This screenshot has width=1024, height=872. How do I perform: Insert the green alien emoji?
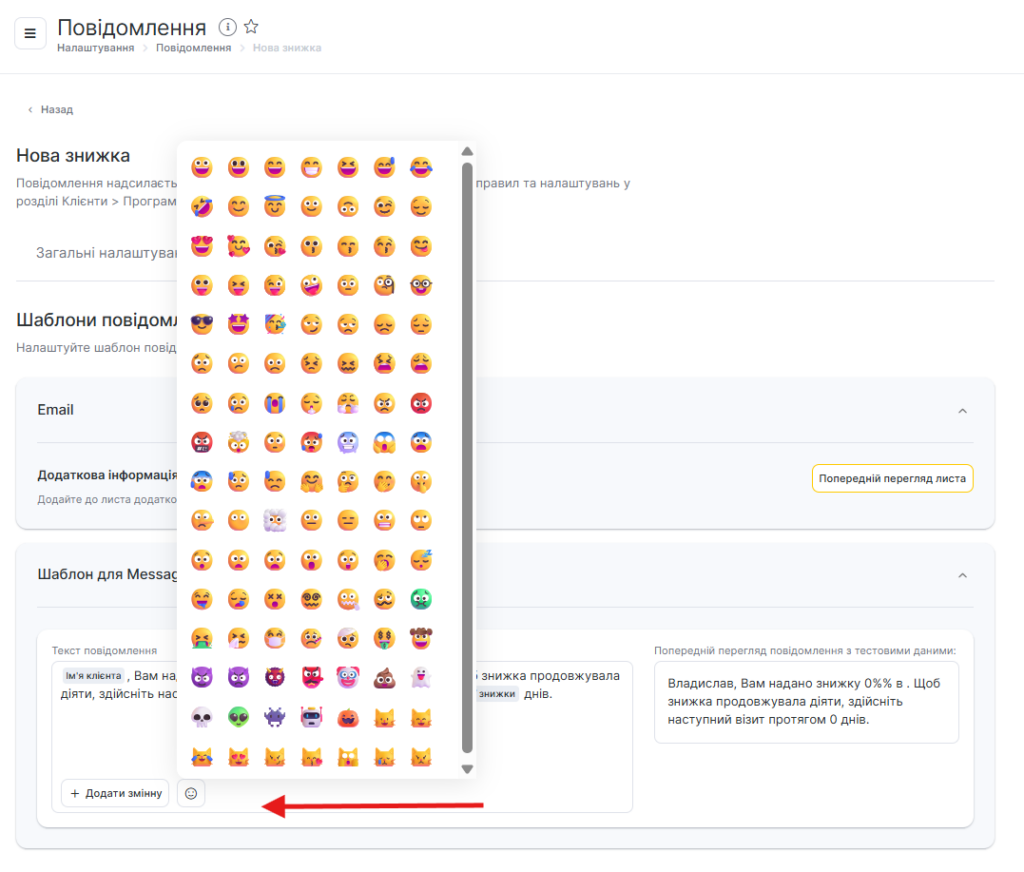[238, 716]
